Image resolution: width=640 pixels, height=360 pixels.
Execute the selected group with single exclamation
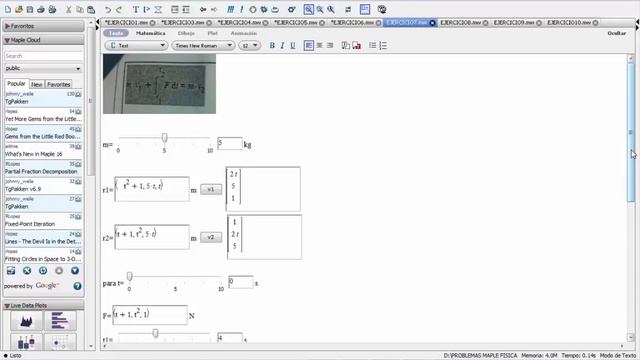coord(241,9)
